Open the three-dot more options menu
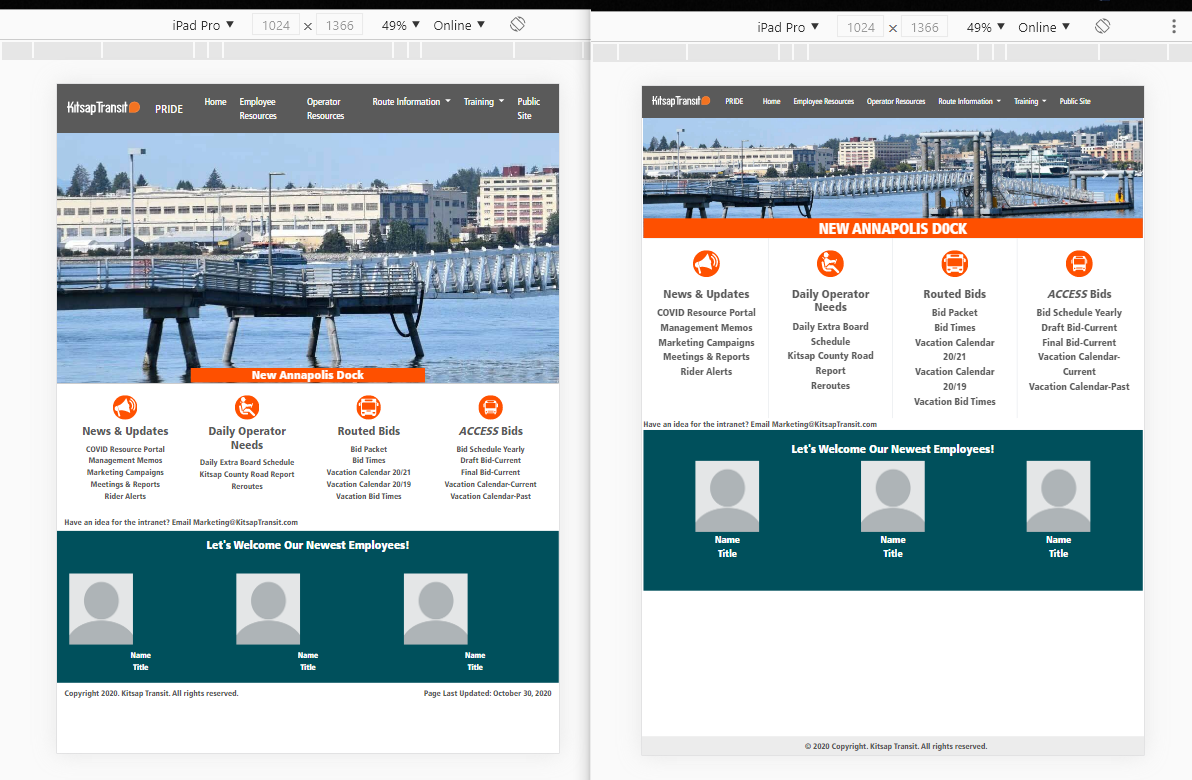Viewport: 1192px width, 780px height. [1174, 27]
